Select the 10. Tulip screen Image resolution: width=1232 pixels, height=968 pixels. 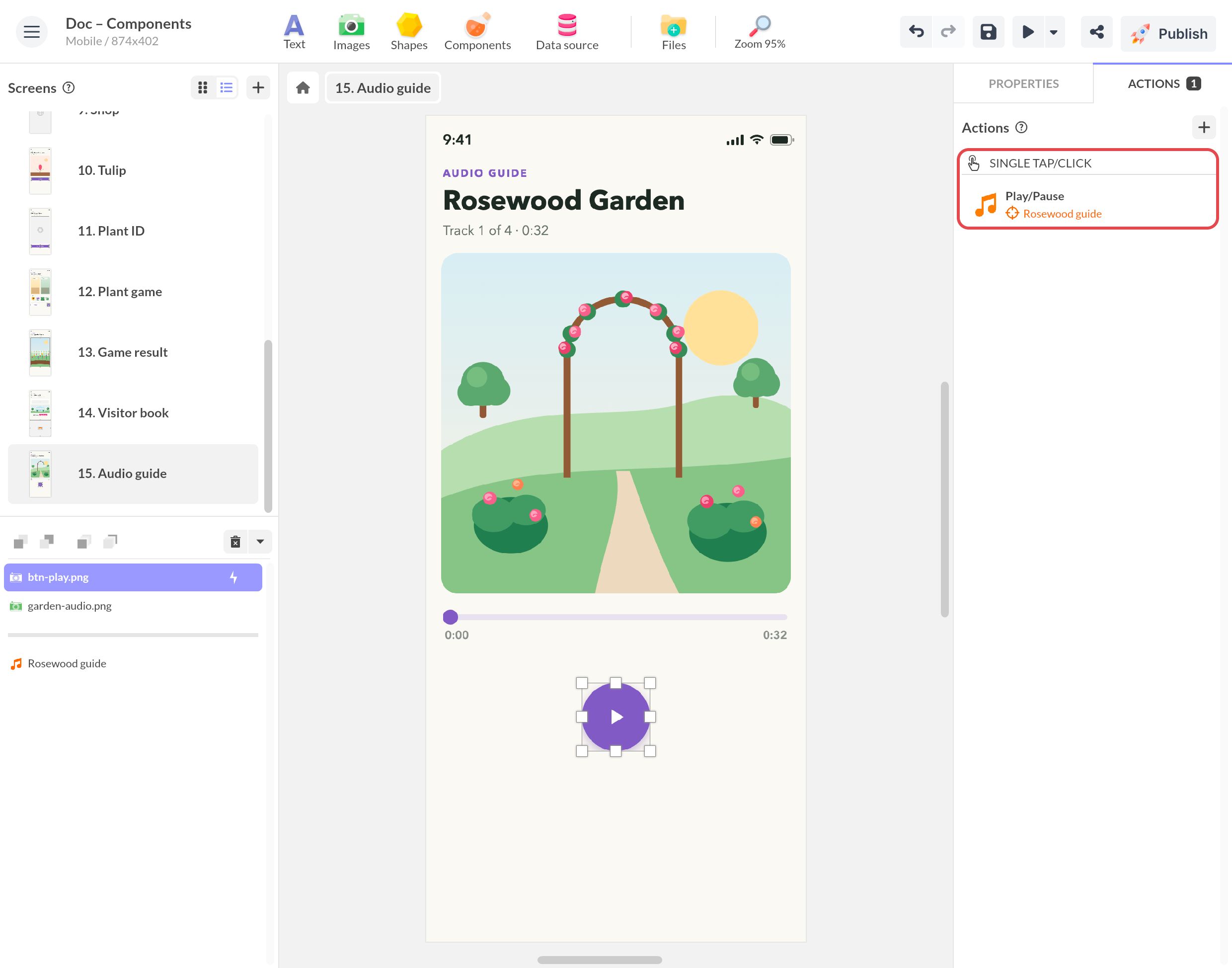point(133,170)
